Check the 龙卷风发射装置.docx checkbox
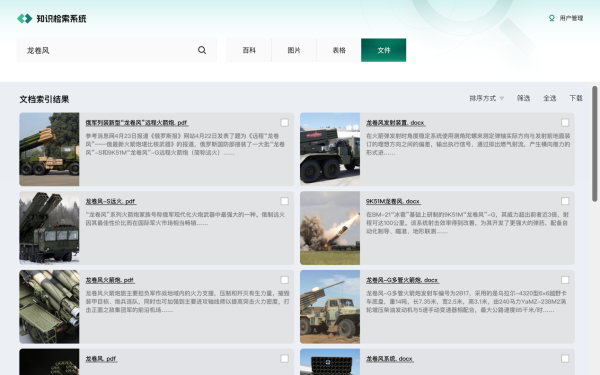The width and height of the screenshot is (600, 375). 565,122
